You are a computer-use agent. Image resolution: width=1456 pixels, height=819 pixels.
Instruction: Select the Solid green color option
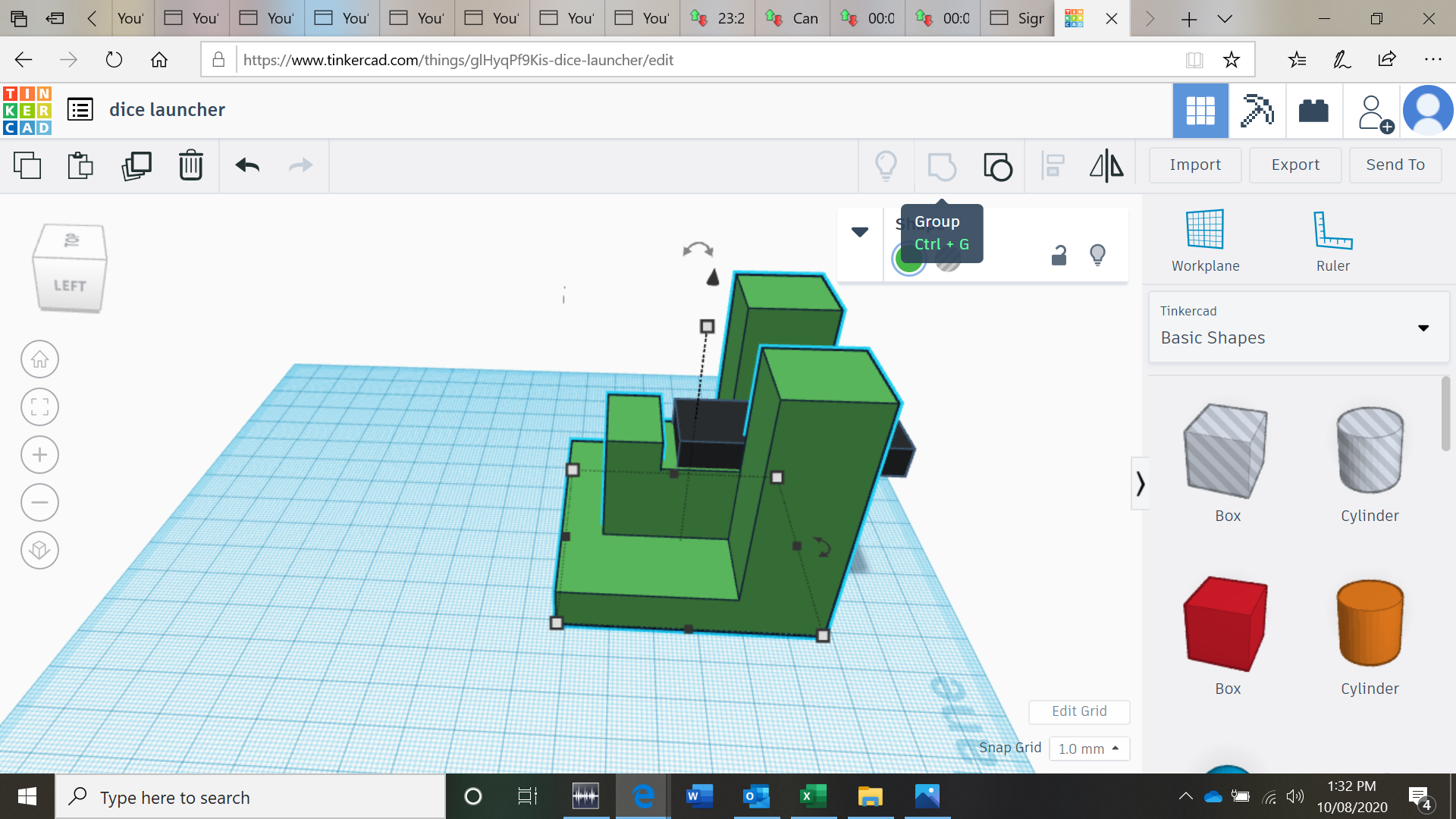908,260
